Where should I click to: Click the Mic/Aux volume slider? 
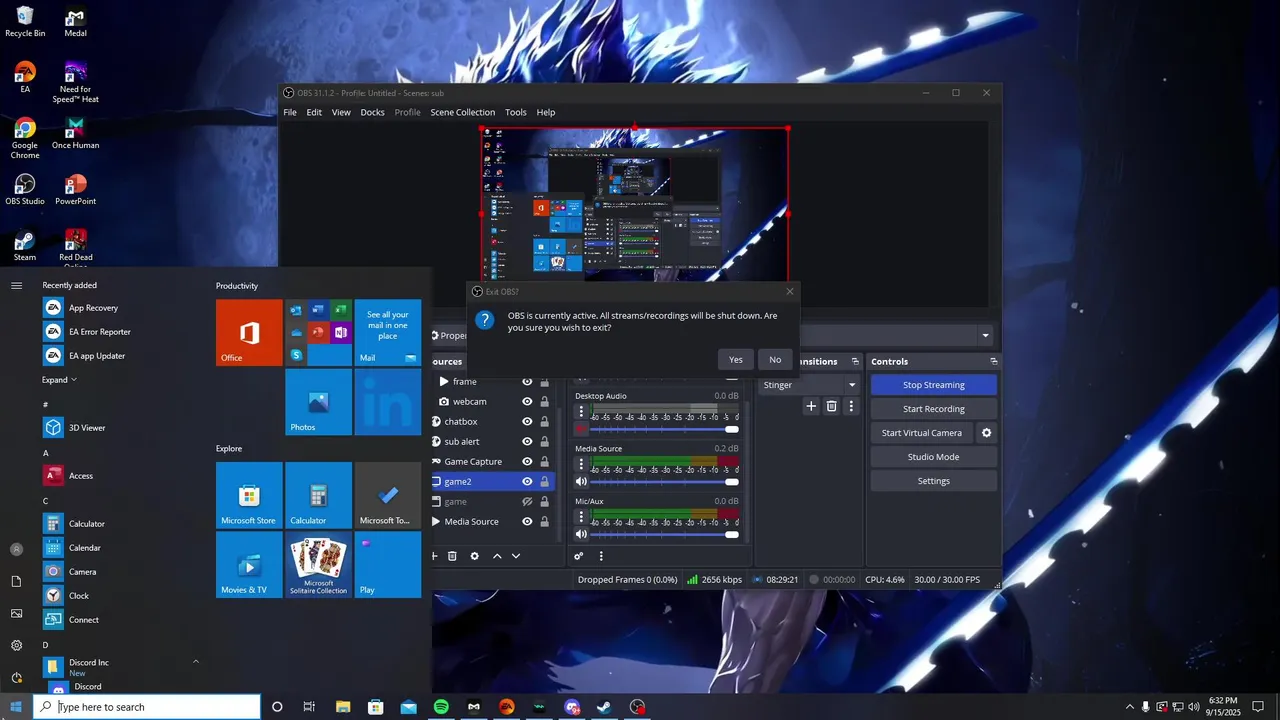[x=665, y=534]
